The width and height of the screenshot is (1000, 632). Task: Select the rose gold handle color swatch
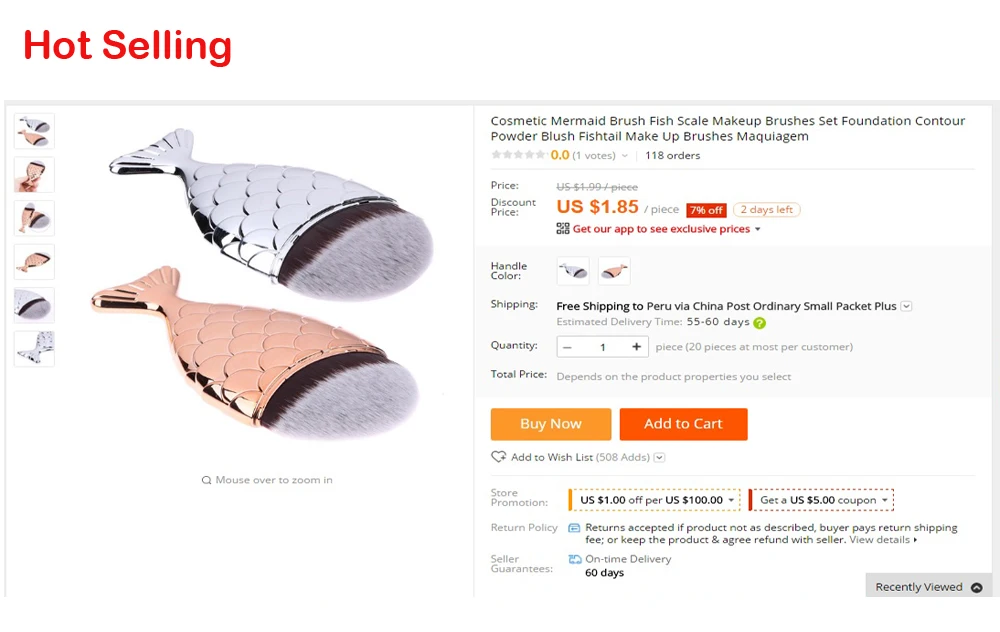(614, 271)
